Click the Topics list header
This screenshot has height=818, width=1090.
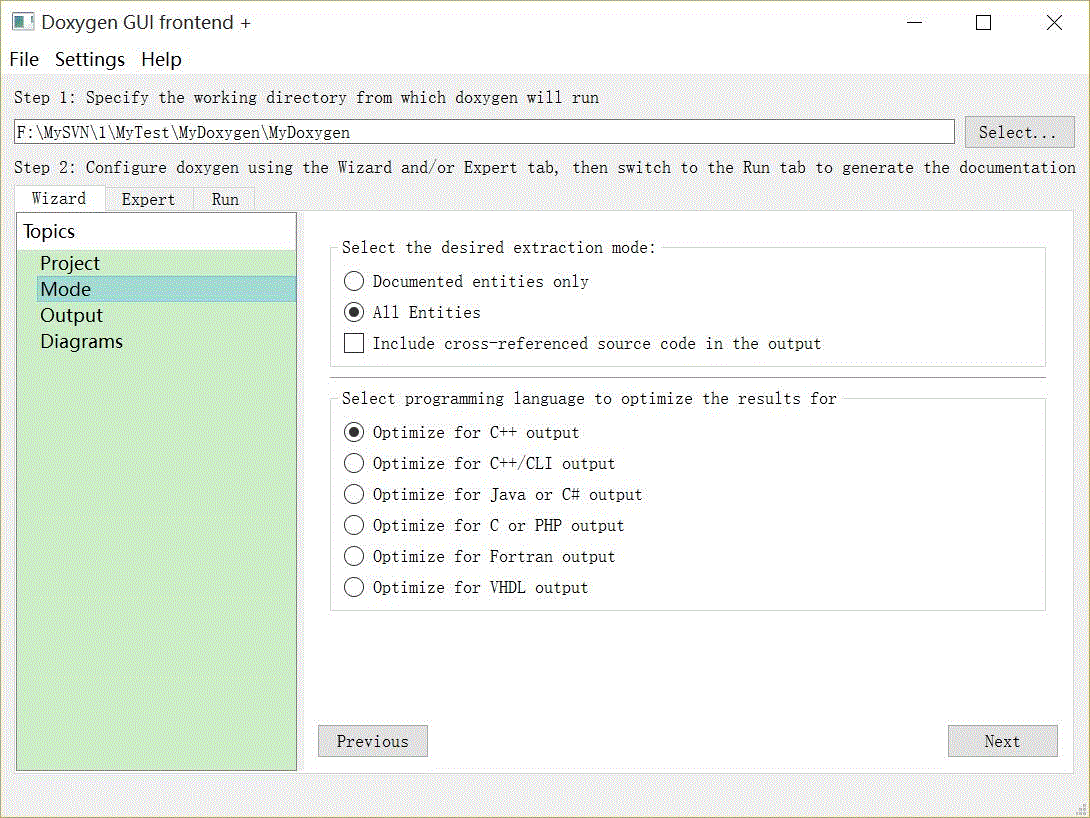[x=156, y=231]
